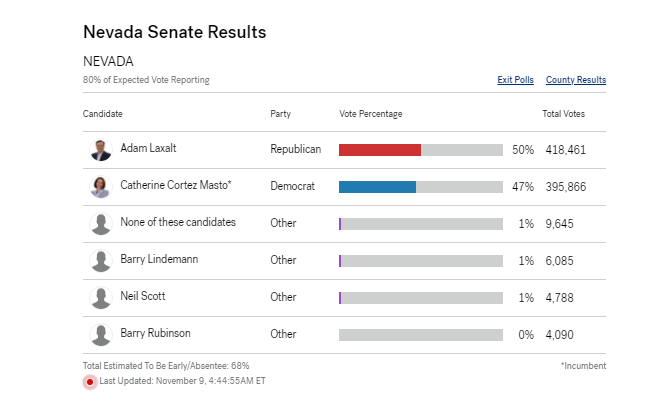The height and width of the screenshot is (412, 660).
Task: Select the Adam Laxalt name text
Action: click(x=148, y=148)
